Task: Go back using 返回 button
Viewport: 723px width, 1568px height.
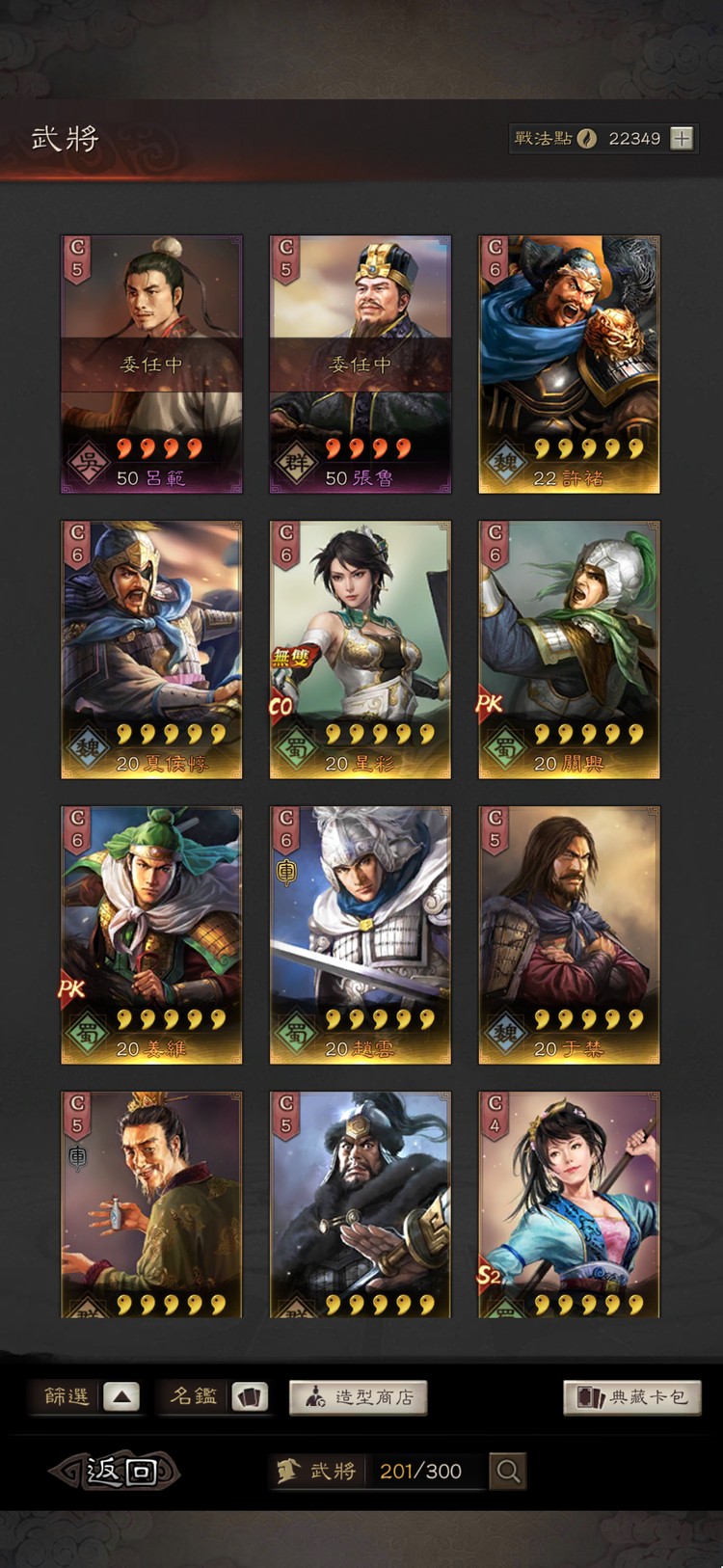Action: coord(116,1471)
